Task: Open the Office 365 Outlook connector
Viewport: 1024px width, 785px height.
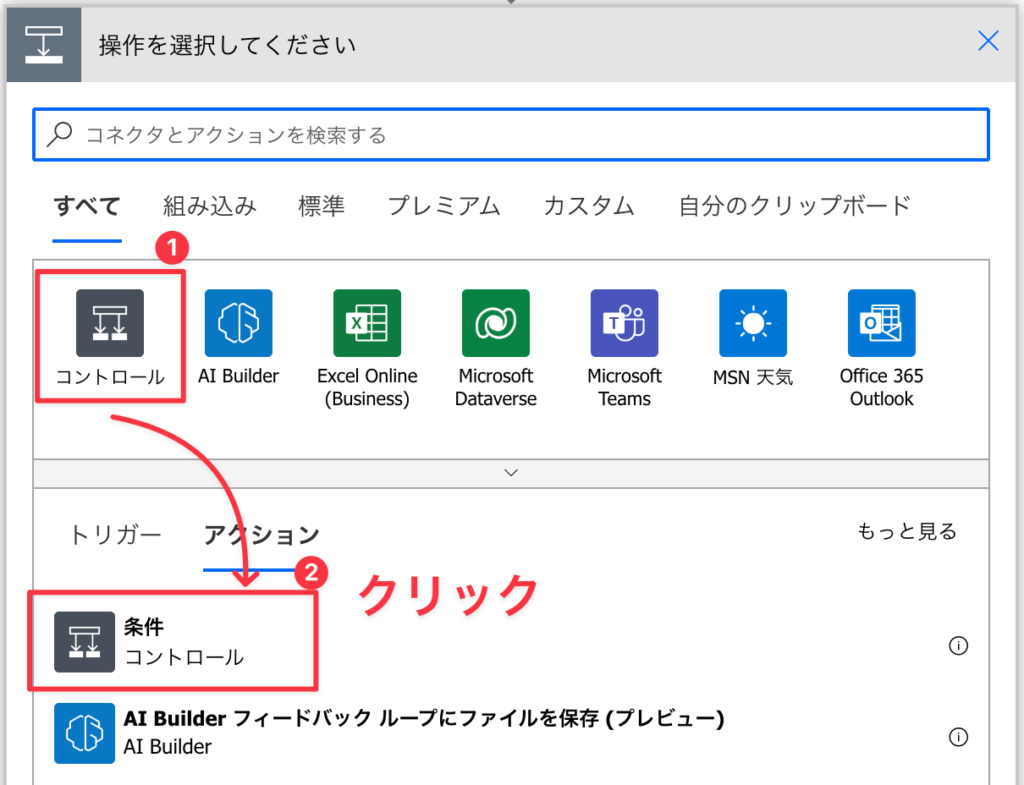Action: click(x=882, y=323)
